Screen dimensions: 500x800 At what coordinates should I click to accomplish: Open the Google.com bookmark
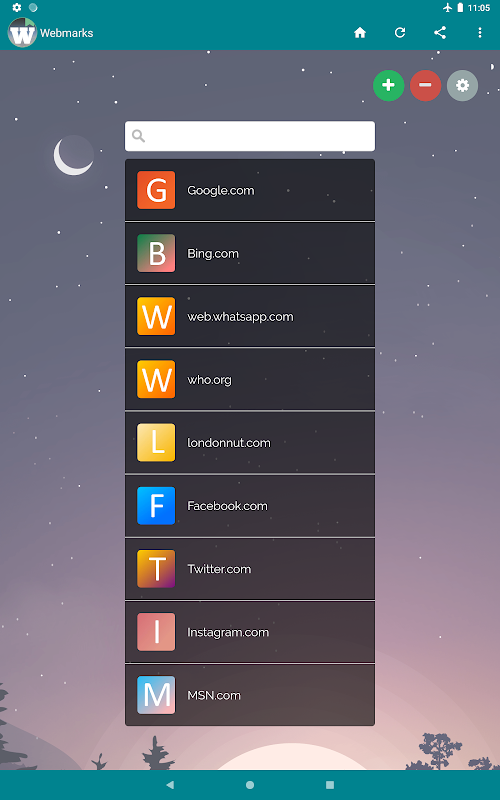coord(250,190)
